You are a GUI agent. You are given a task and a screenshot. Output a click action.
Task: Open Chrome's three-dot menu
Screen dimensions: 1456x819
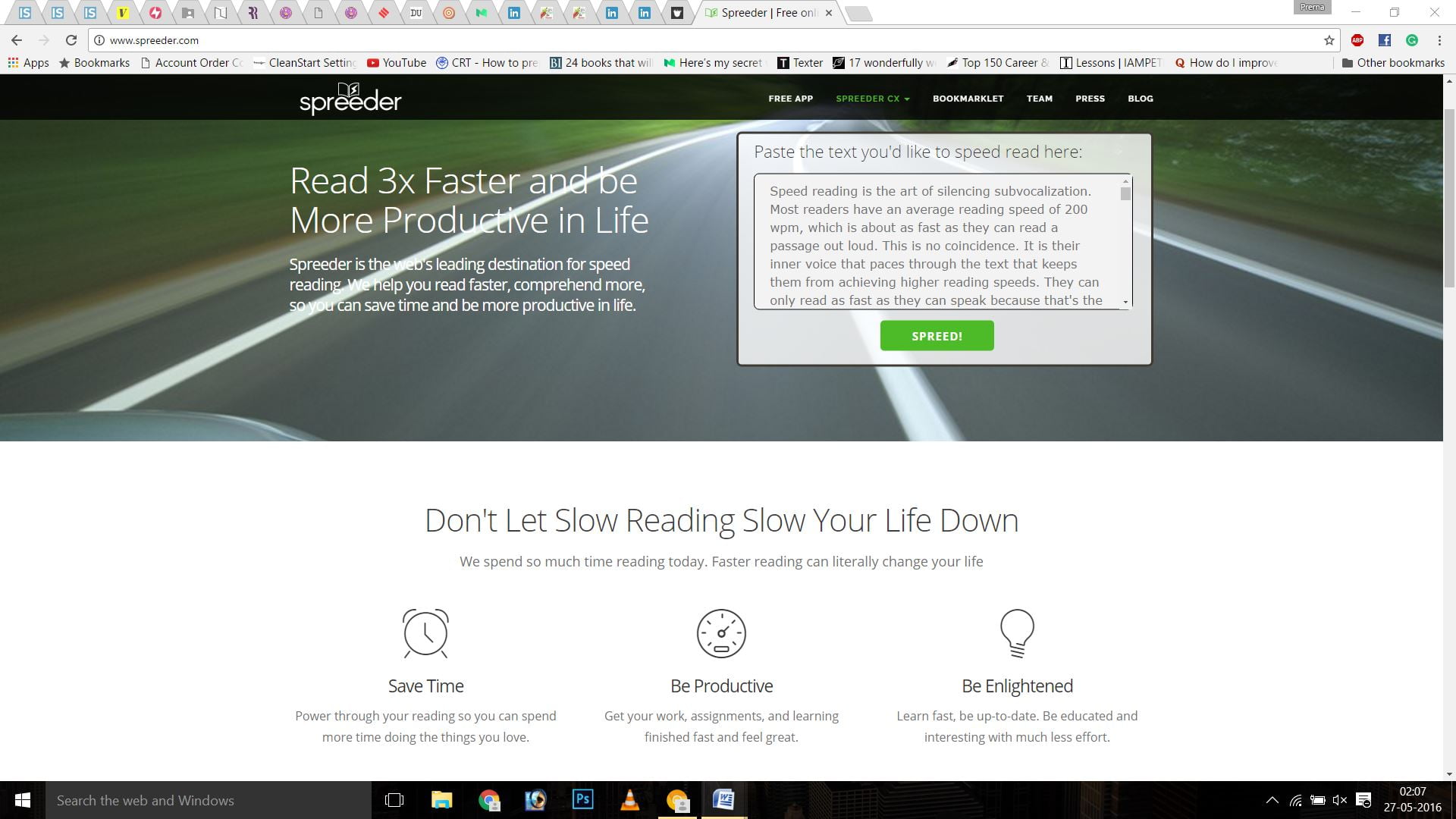(x=1439, y=40)
